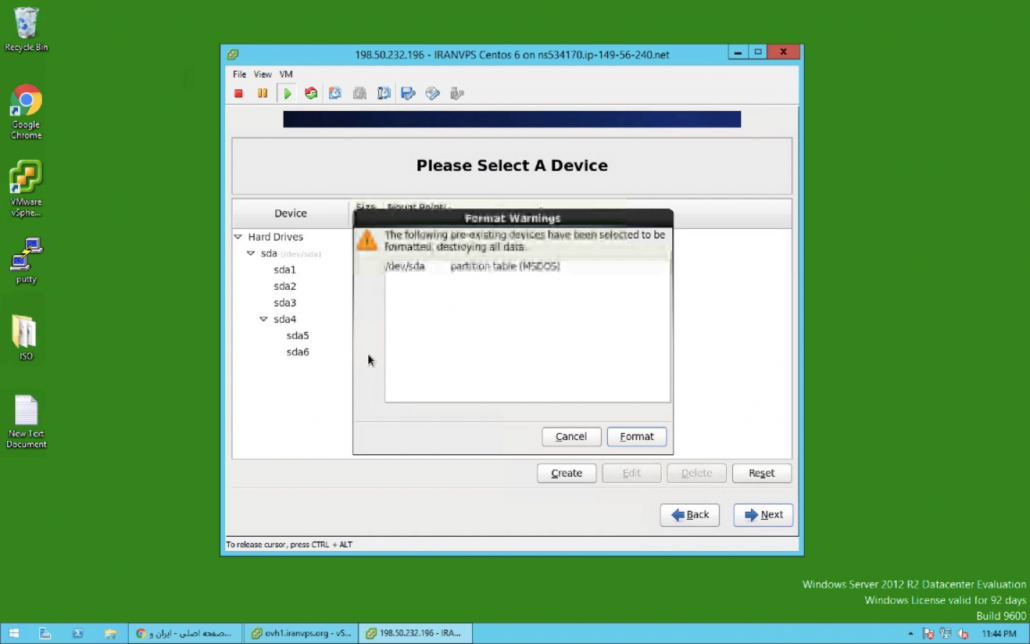Image resolution: width=1030 pixels, height=644 pixels.
Task: Open the VM menu
Action: point(286,74)
